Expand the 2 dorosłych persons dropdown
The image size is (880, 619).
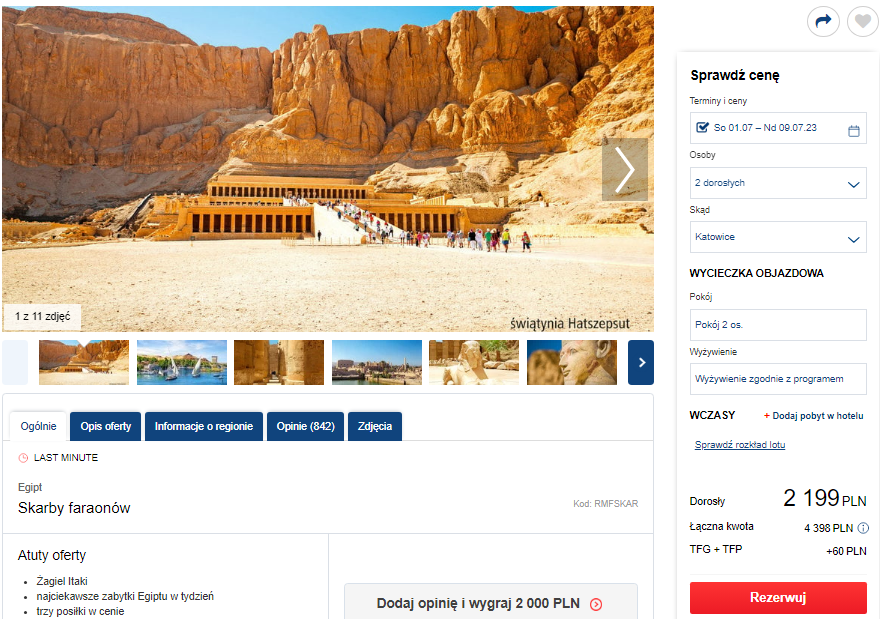click(x=778, y=183)
